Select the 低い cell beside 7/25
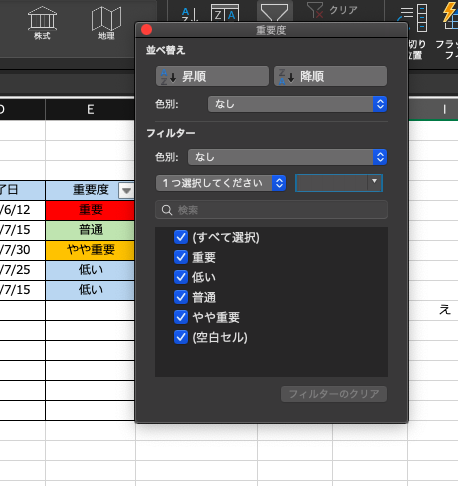 pos(90,270)
